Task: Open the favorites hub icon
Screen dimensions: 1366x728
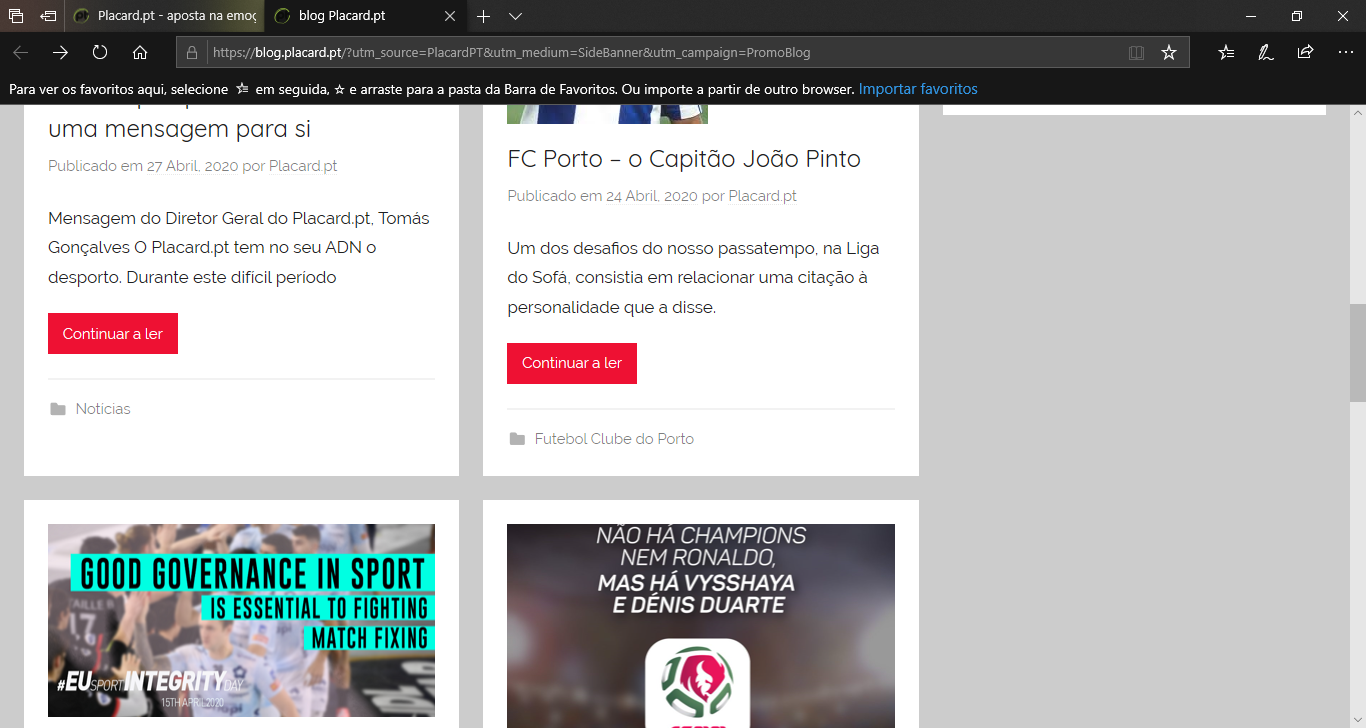Action: 1226,52
